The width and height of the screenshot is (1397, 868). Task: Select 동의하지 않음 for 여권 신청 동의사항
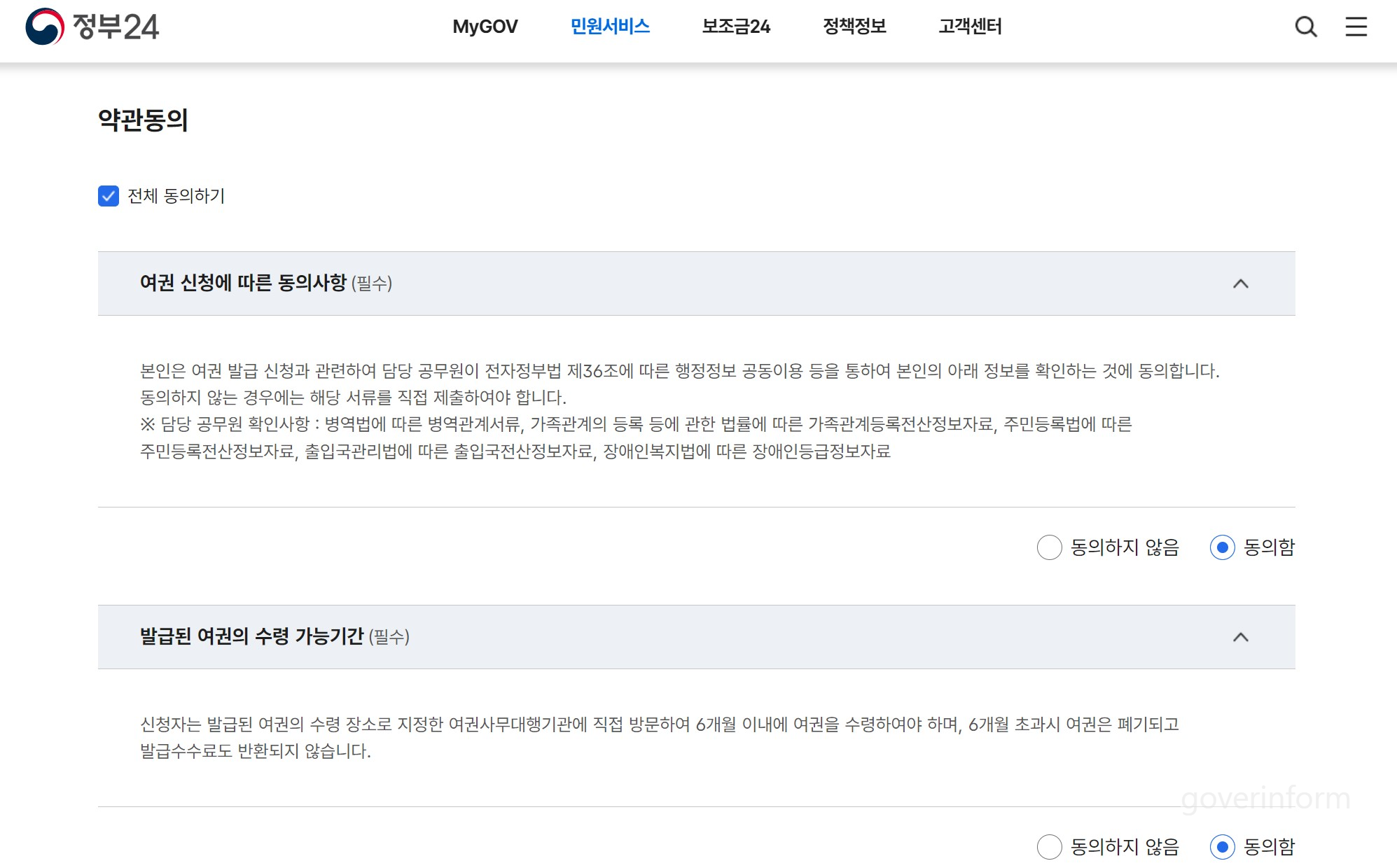[1049, 547]
